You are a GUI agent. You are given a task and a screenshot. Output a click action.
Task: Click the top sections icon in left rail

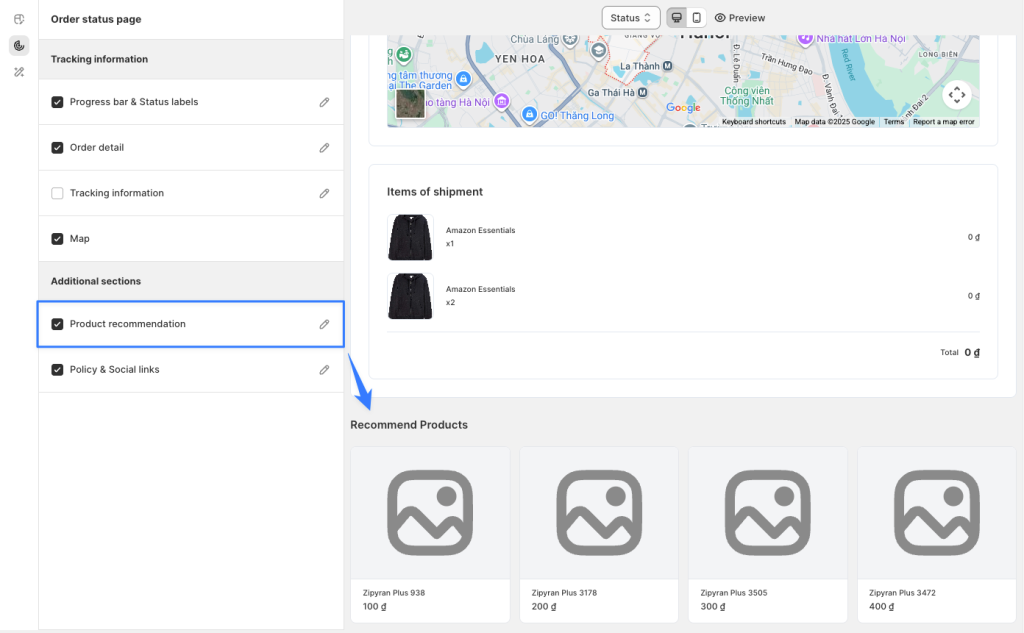(x=19, y=19)
